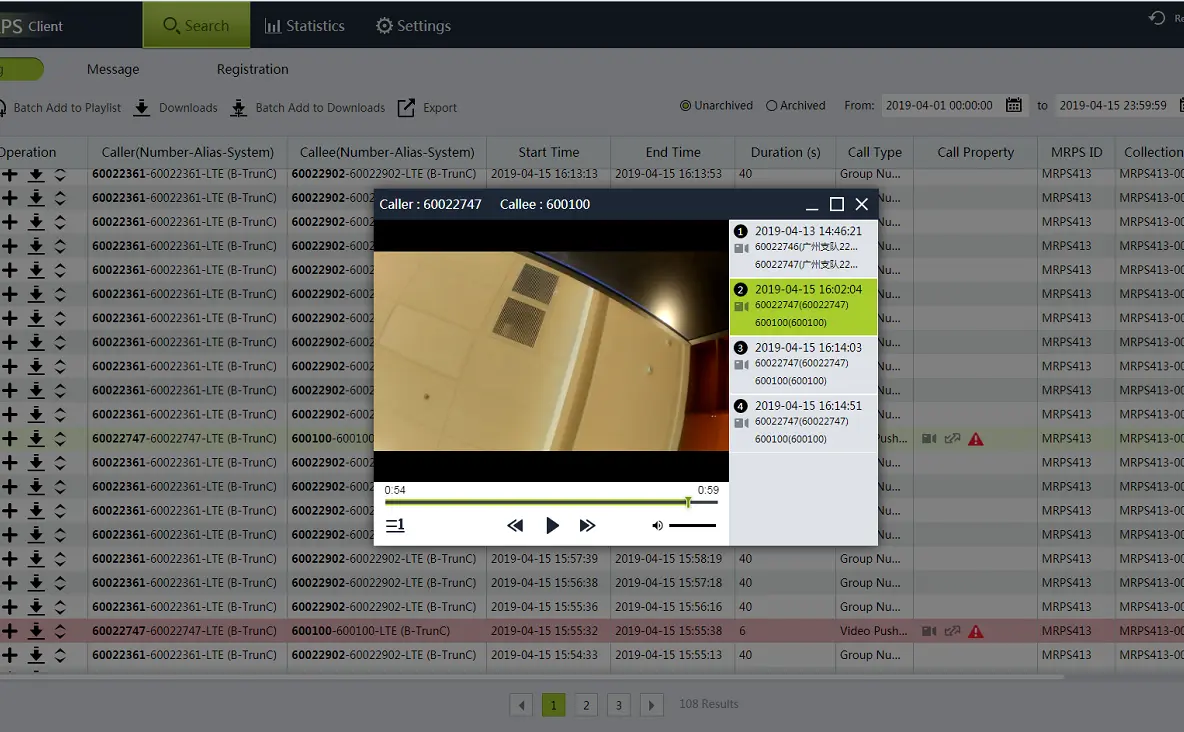Click the Batch Add to Downloads icon
Viewport: 1184px width, 732px height.
[x=238, y=108]
